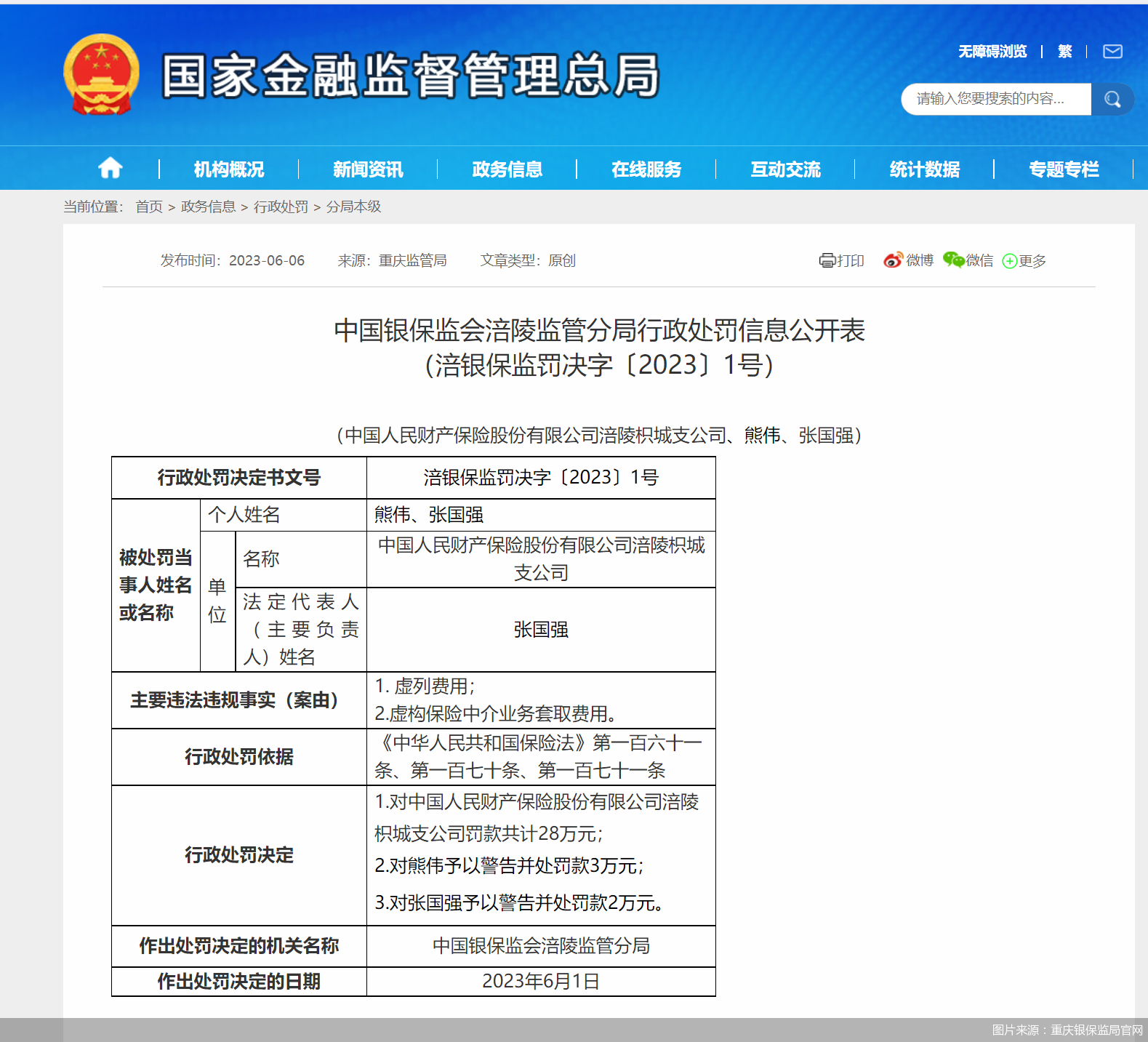This screenshot has height=1042, width=1148.
Task: Click cell 熊伟、张国强 under 个人姓名
Action: point(541,515)
